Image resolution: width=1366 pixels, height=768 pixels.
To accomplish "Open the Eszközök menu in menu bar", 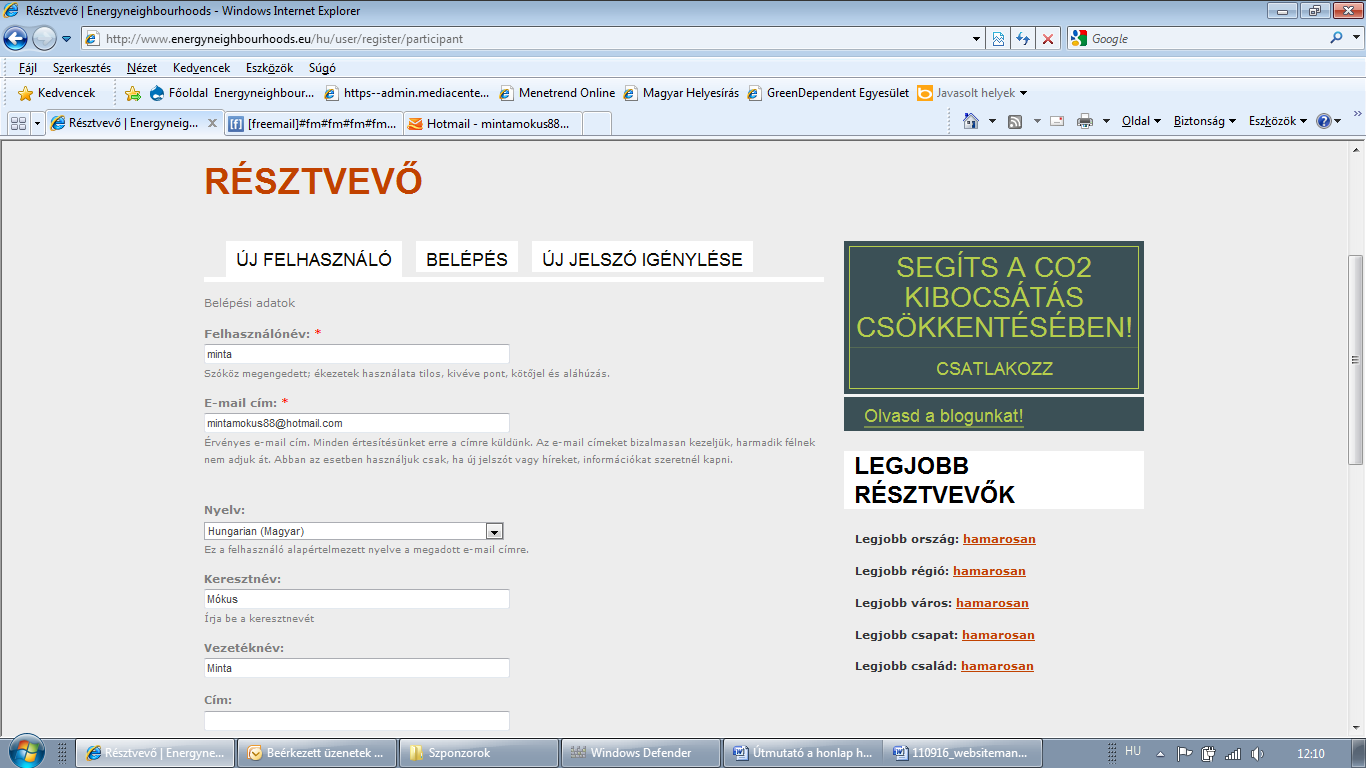I will (269, 68).
